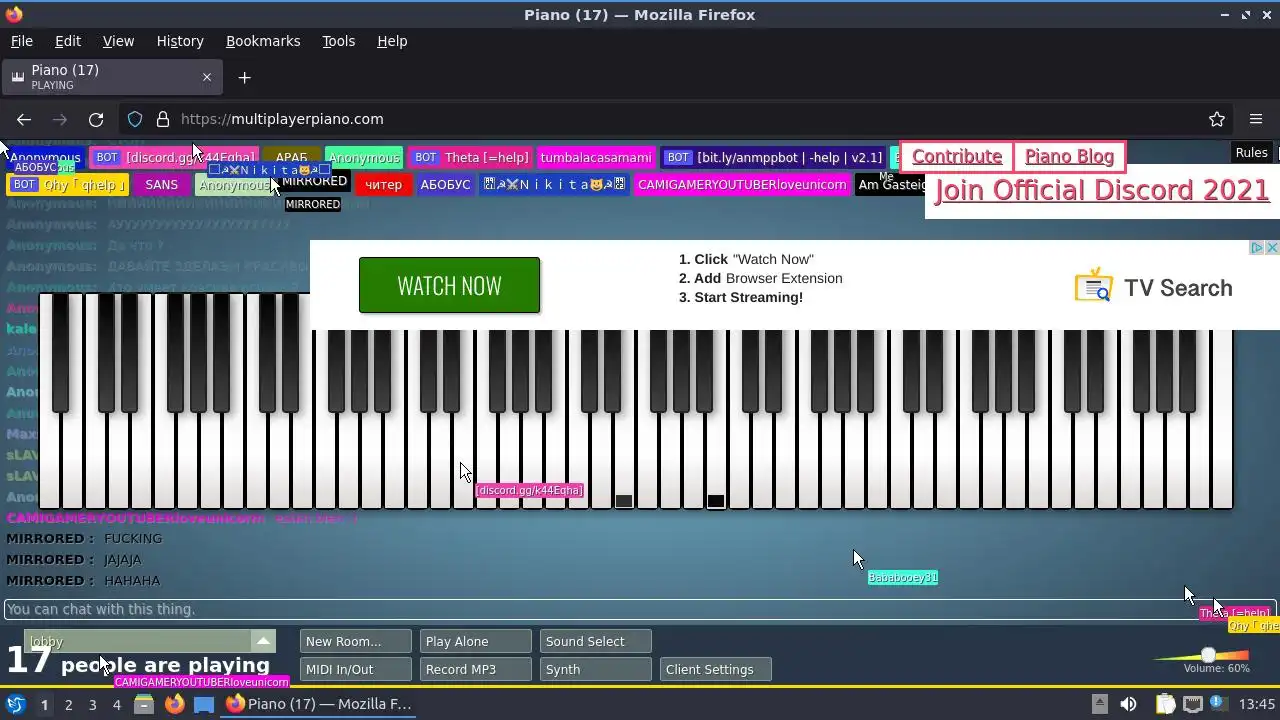Open the Synth button
The image size is (1280, 720).
click(x=595, y=669)
